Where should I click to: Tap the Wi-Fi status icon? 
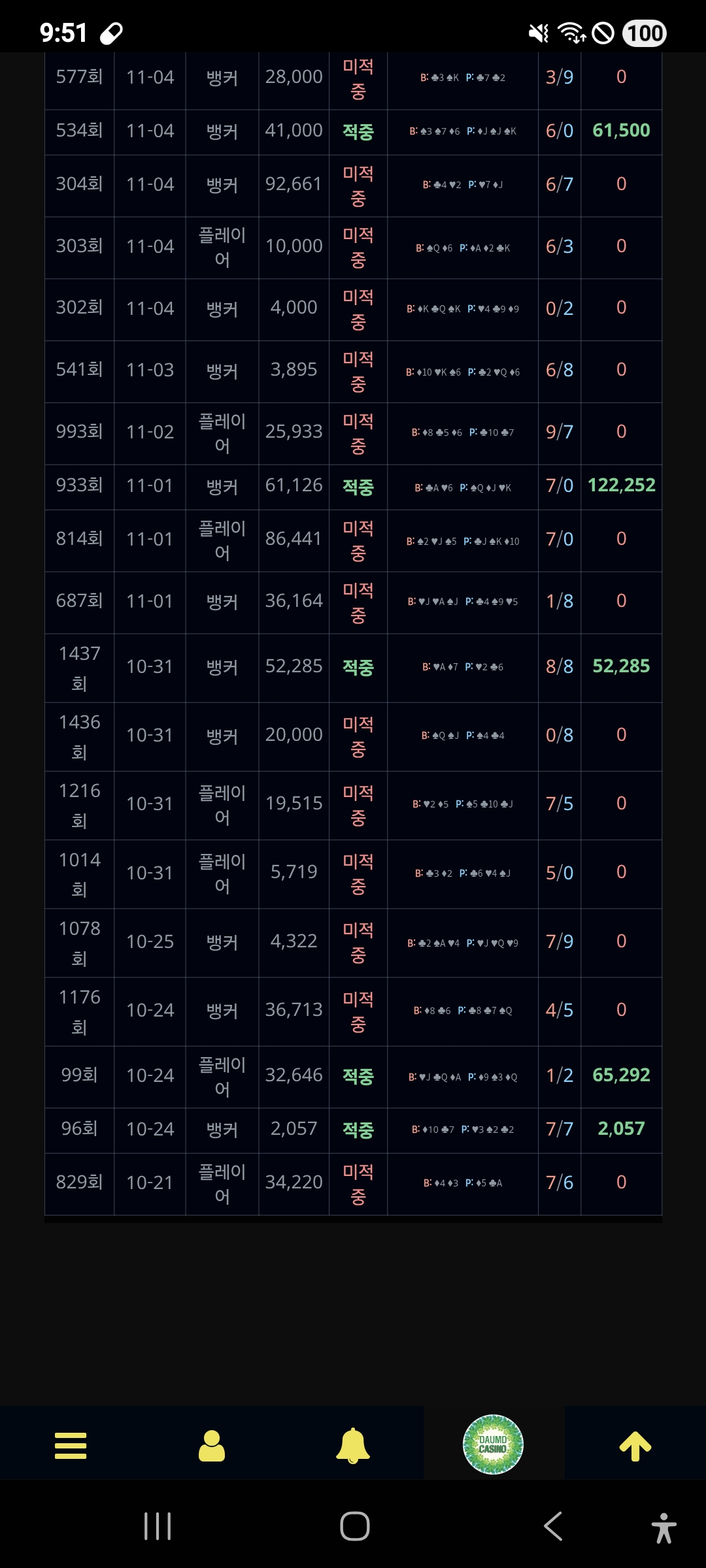[x=571, y=33]
